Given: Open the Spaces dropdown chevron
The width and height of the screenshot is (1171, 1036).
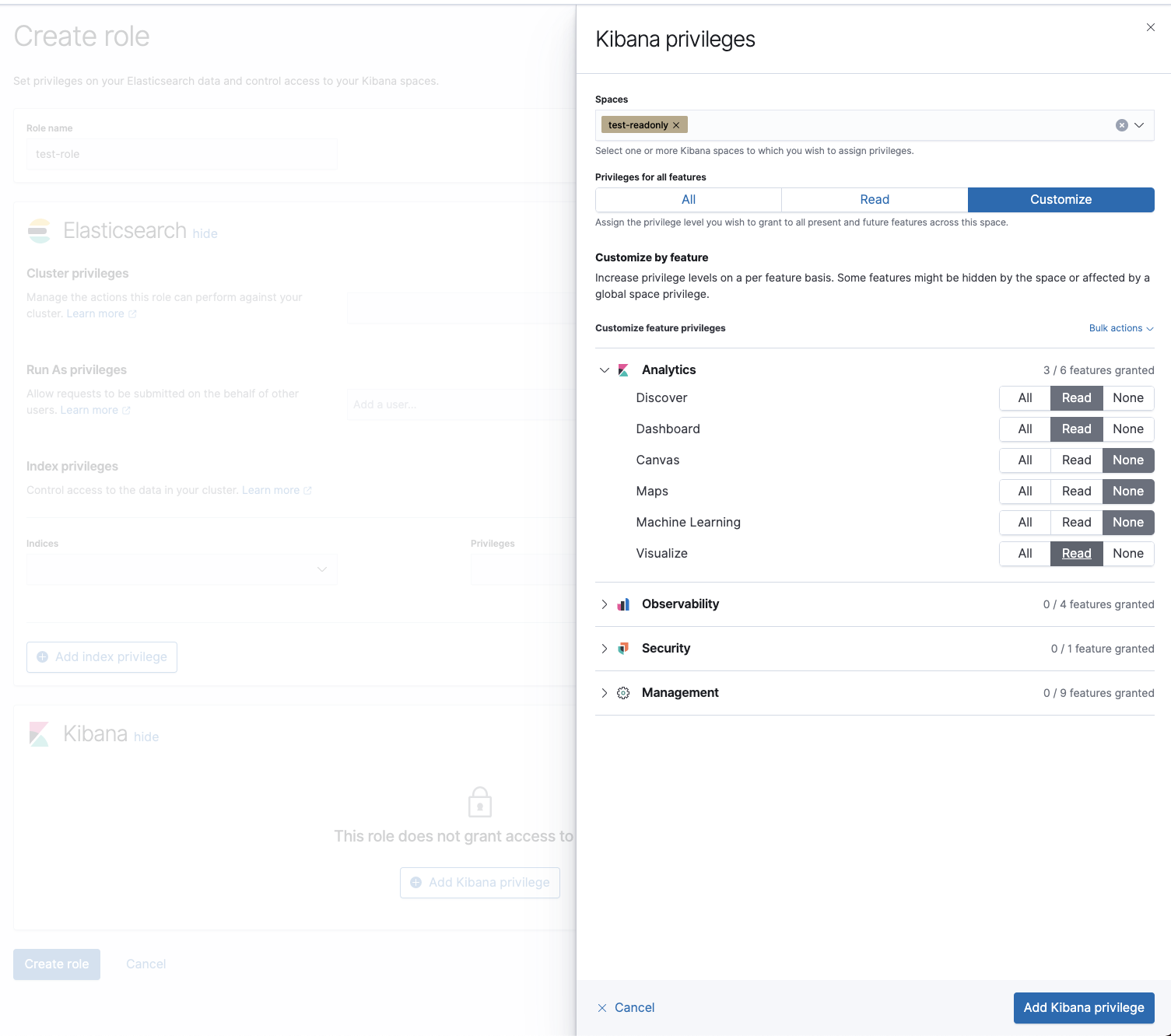Looking at the screenshot, I should click(x=1139, y=125).
